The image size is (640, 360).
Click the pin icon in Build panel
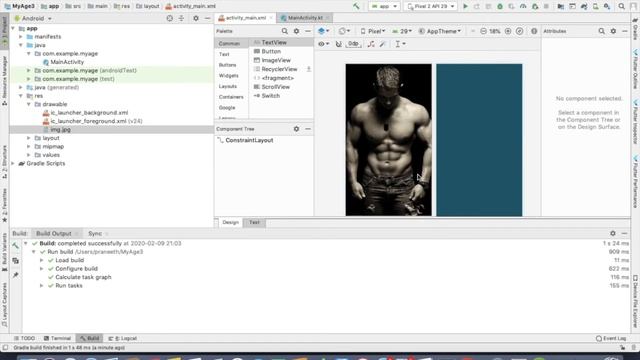pos(16,275)
